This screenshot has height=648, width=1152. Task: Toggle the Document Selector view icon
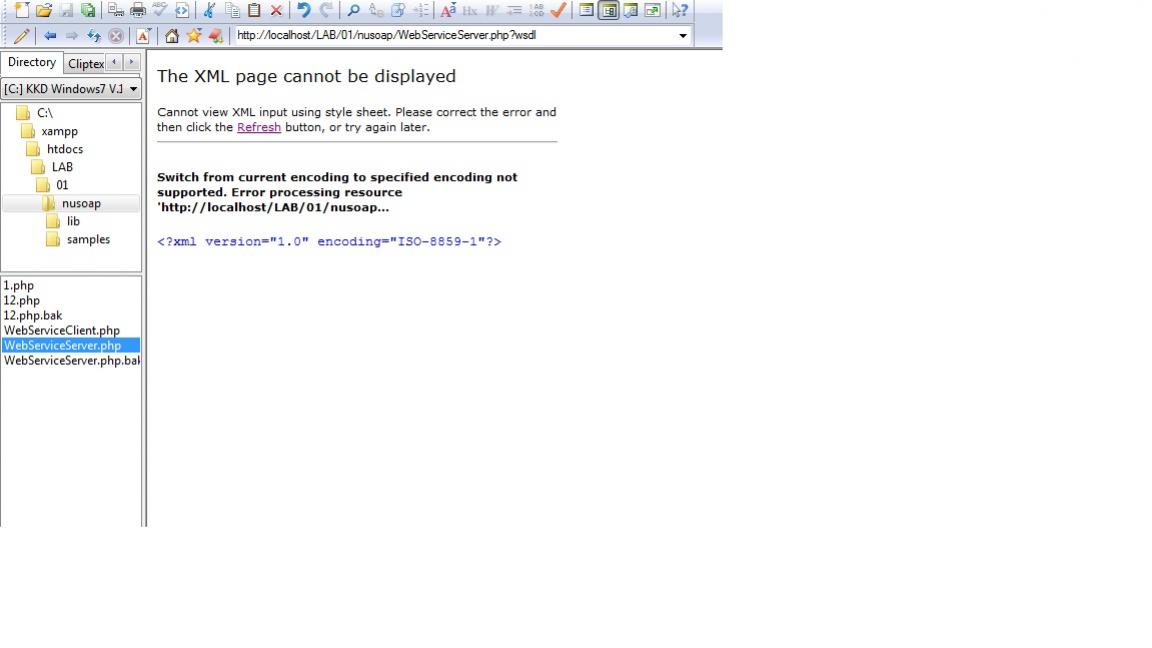pyautogui.click(x=586, y=10)
